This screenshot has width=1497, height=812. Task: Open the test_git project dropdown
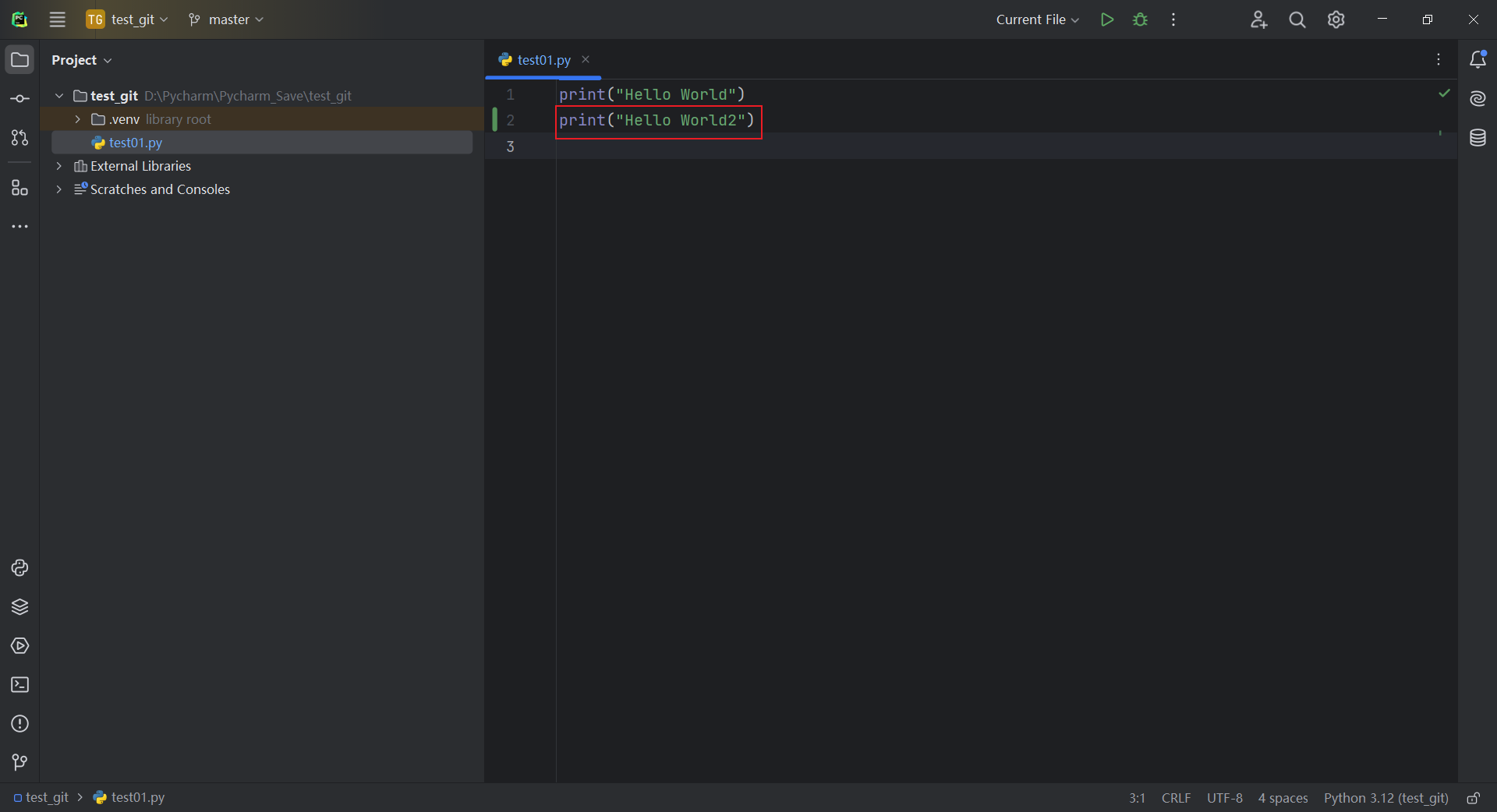(x=128, y=19)
